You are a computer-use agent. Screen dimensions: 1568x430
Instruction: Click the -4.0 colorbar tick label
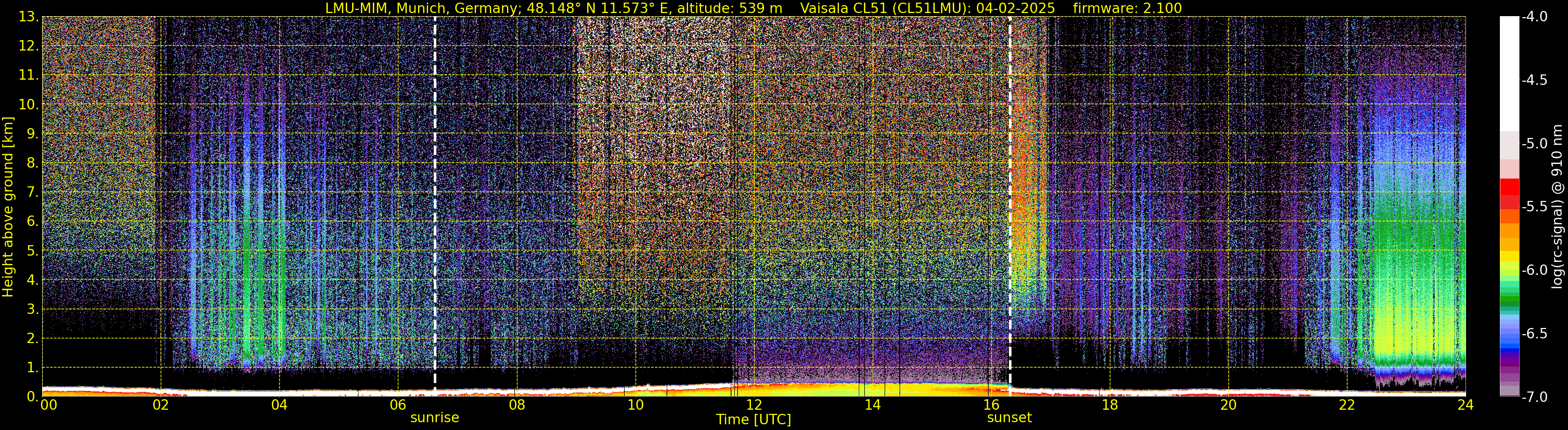pyautogui.click(x=1535, y=17)
